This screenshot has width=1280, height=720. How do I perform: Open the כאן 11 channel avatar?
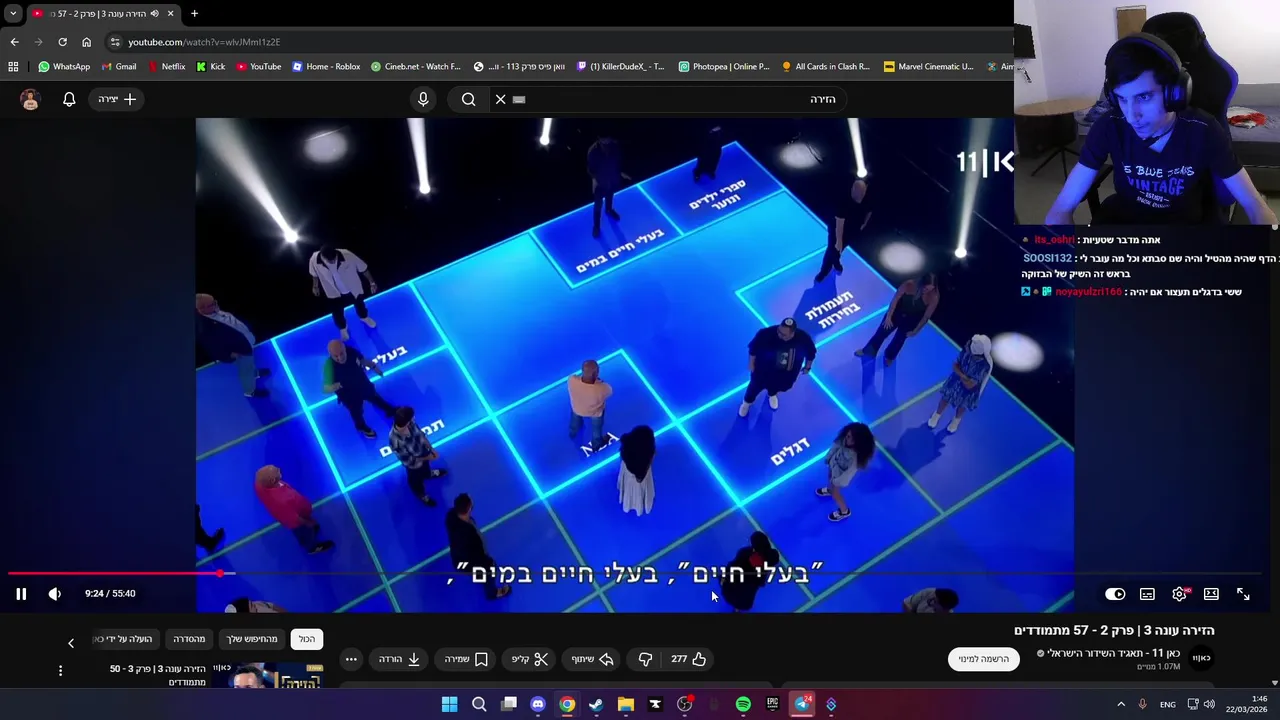(1201, 658)
